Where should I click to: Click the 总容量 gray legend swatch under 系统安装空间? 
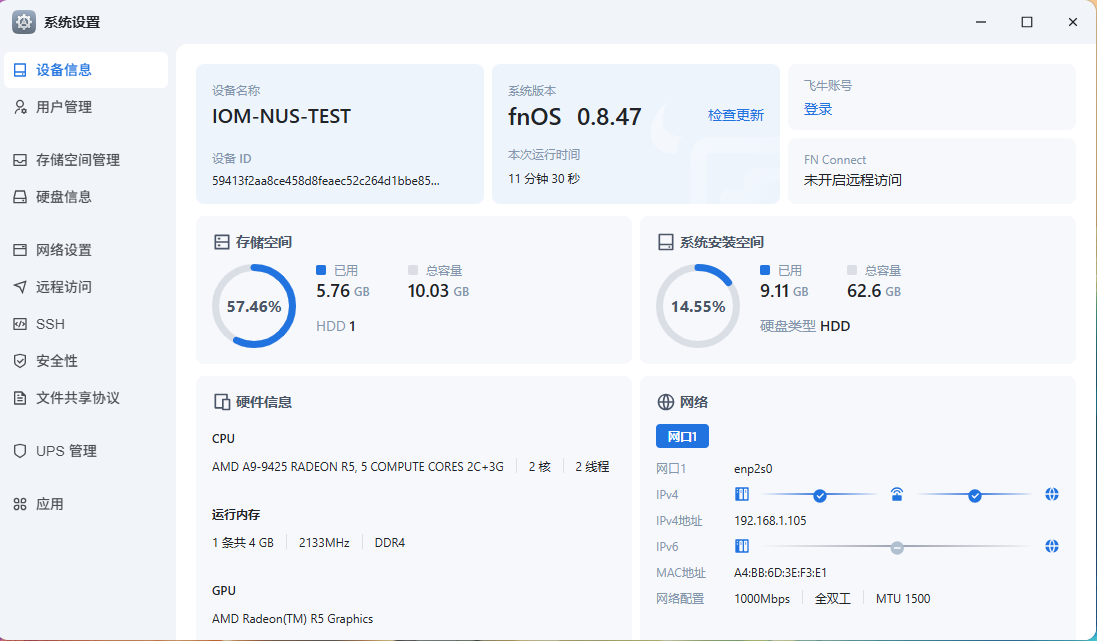(851, 270)
